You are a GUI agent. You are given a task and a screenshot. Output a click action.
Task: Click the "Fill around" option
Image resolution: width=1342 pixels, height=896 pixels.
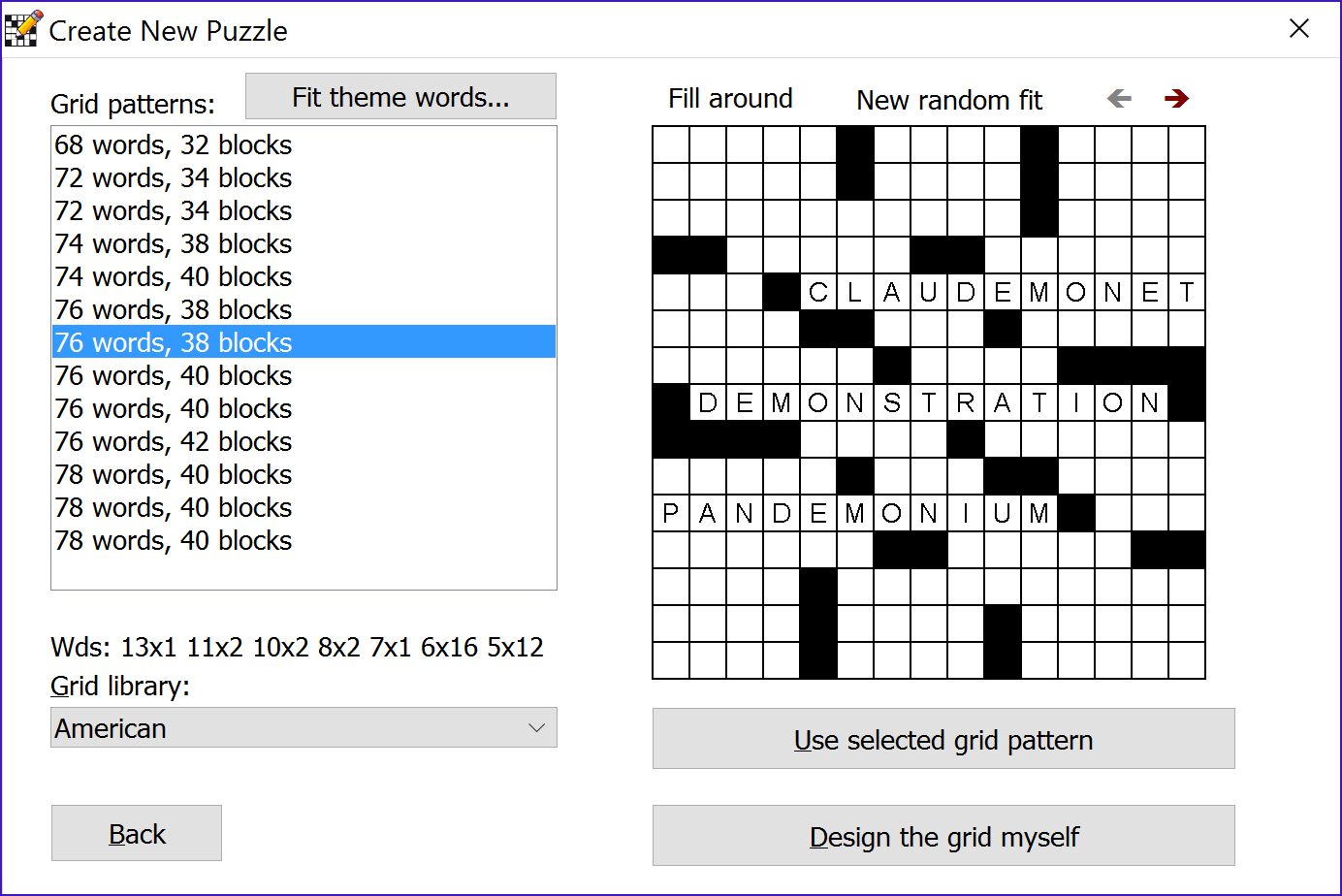click(729, 98)
